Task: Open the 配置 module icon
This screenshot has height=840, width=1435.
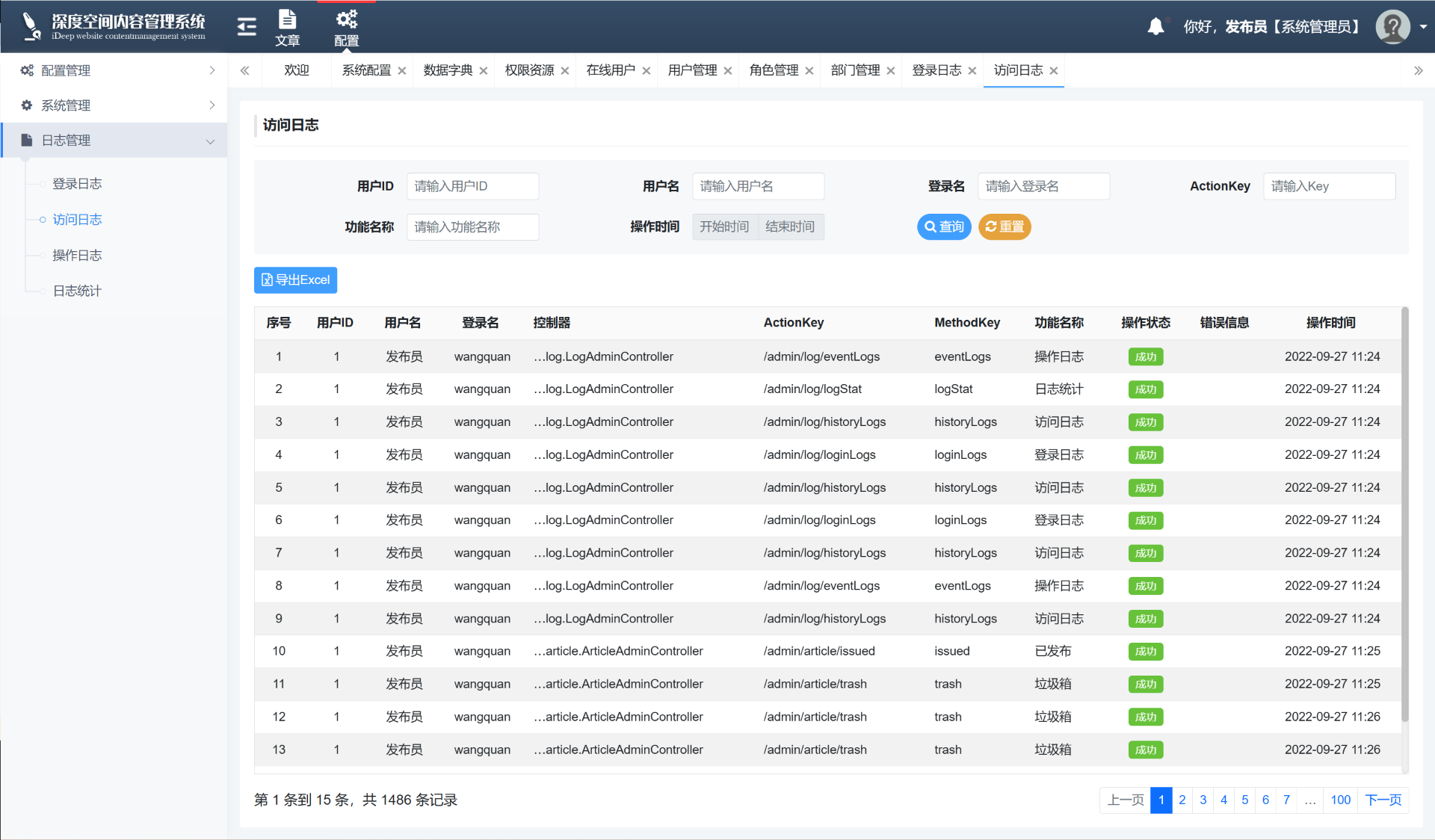Action: pos(346,28)
